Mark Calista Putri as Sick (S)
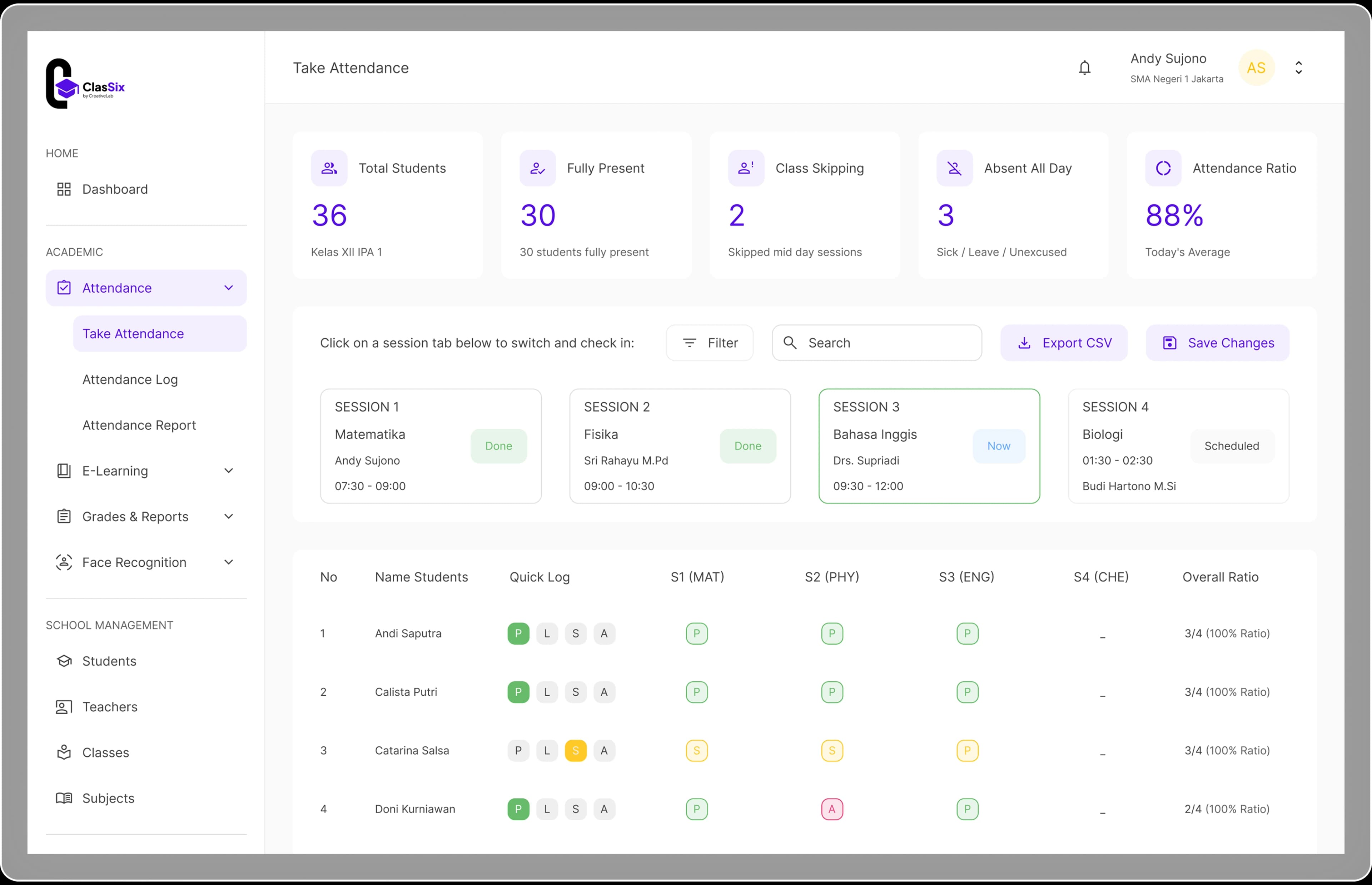1372x885 pixels. click(576, 692)
